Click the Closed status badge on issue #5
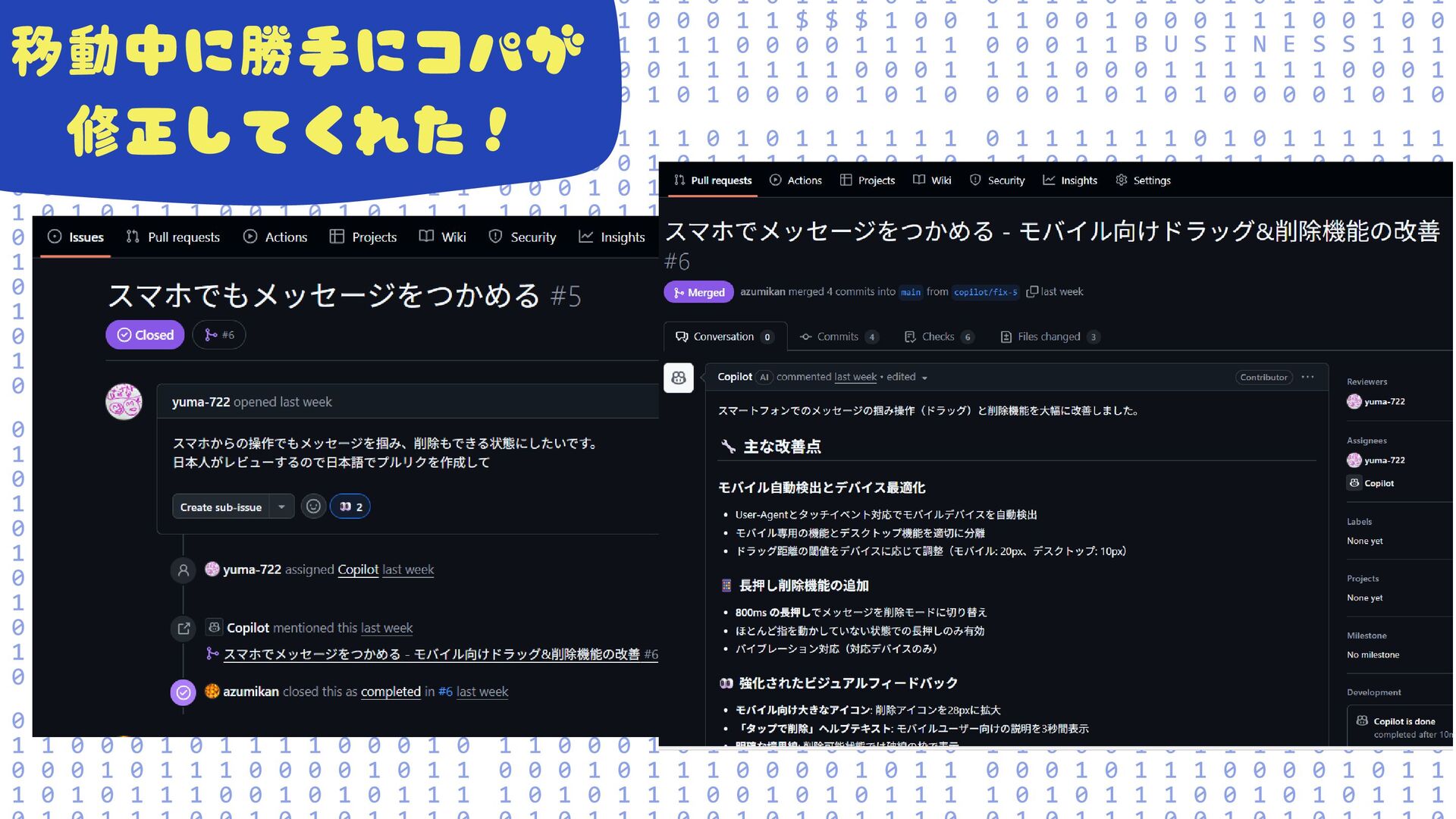The height and width of the screenshot is (819, 1456). click(x=145, y=335)
